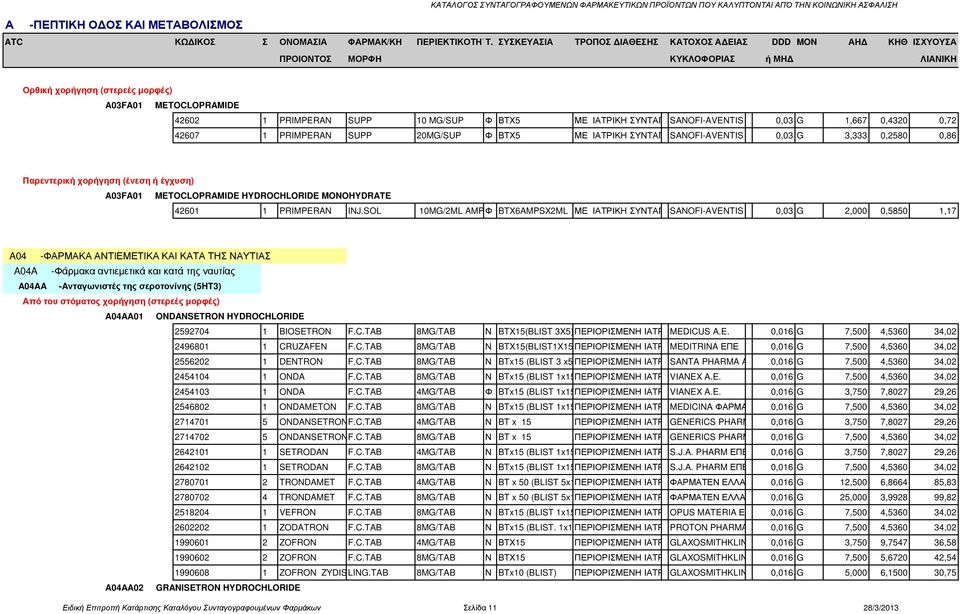Viewport: 960px width, 614px height.
Task: Click the 10 MG/SUP content cell
Action: coord(449,121)
